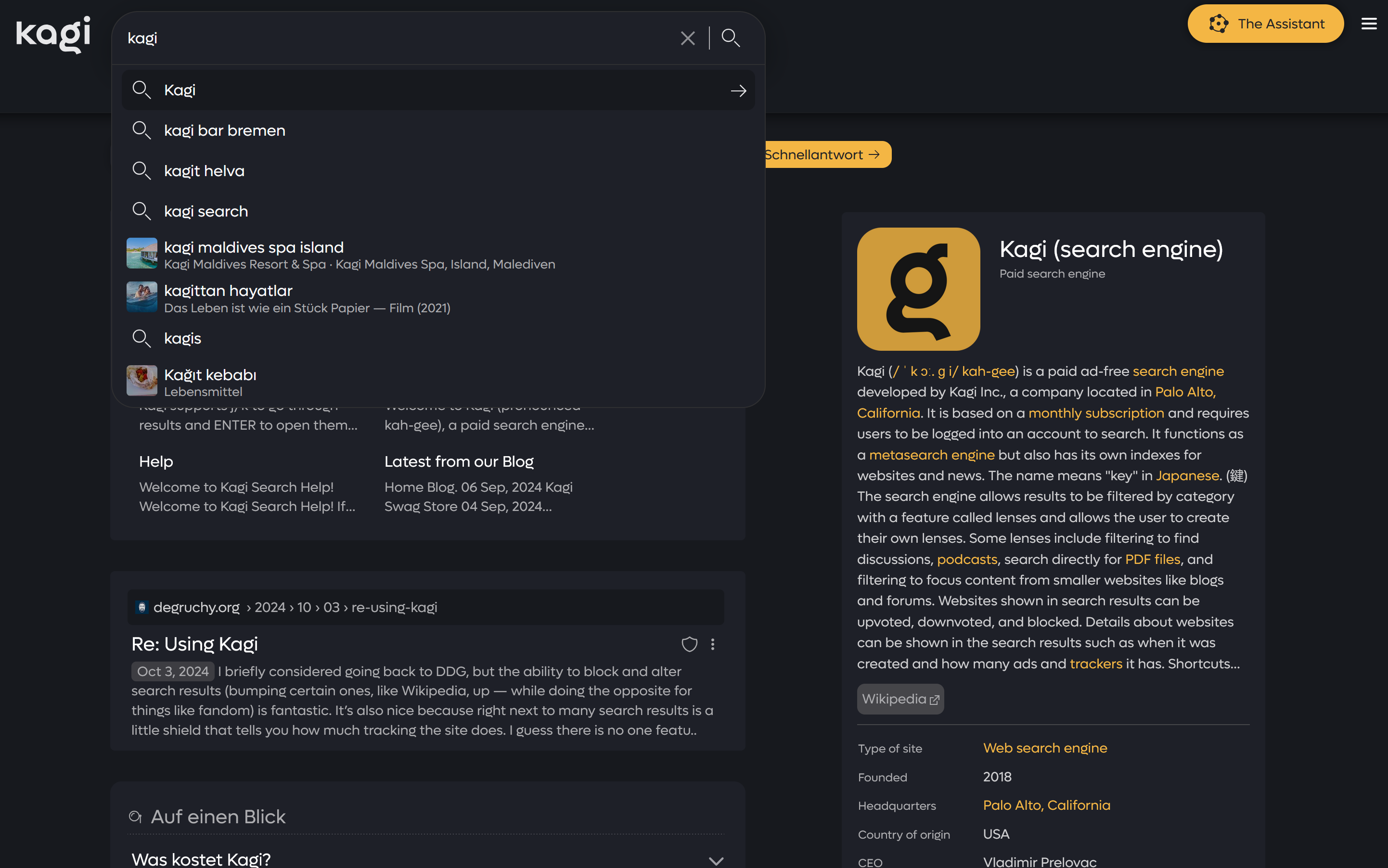Click magnifier icon beside "kagi search"
The width and height of the screenshot is (1388, 868).
pyautogui.click(x=141, y=211)
